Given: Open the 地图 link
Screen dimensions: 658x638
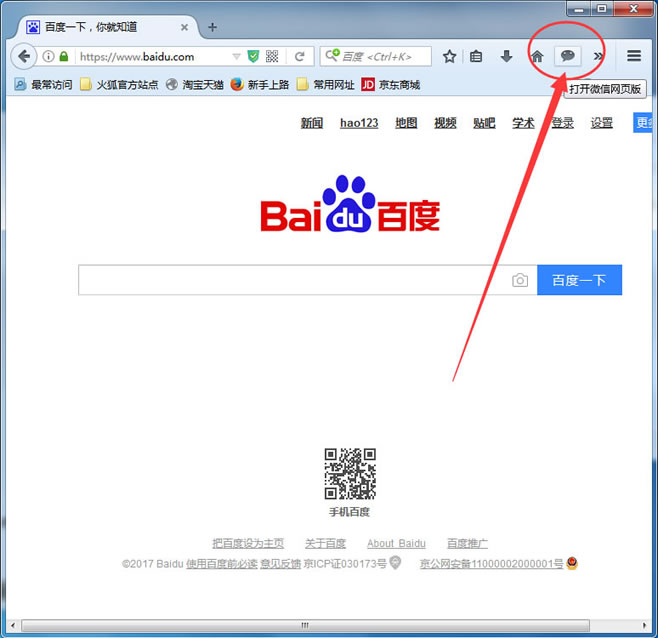Looking at the screenshot, I should tap(406, 123).
